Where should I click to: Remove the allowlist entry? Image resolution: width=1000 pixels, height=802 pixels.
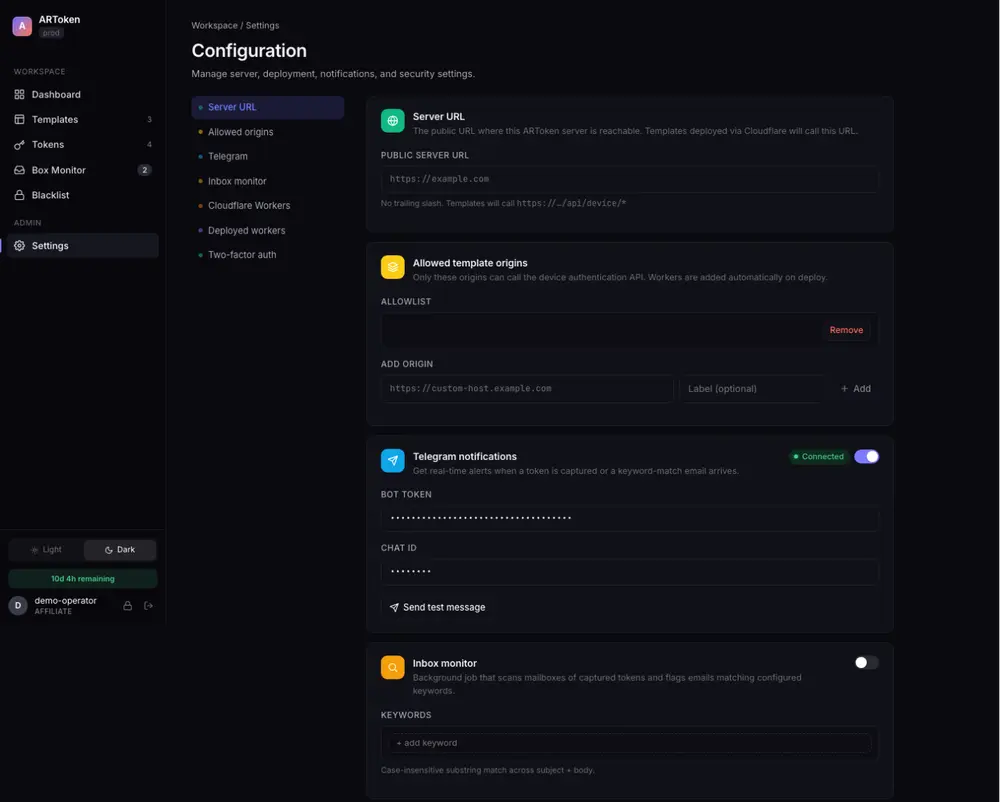pyautogui.click(x=846, y=330)
